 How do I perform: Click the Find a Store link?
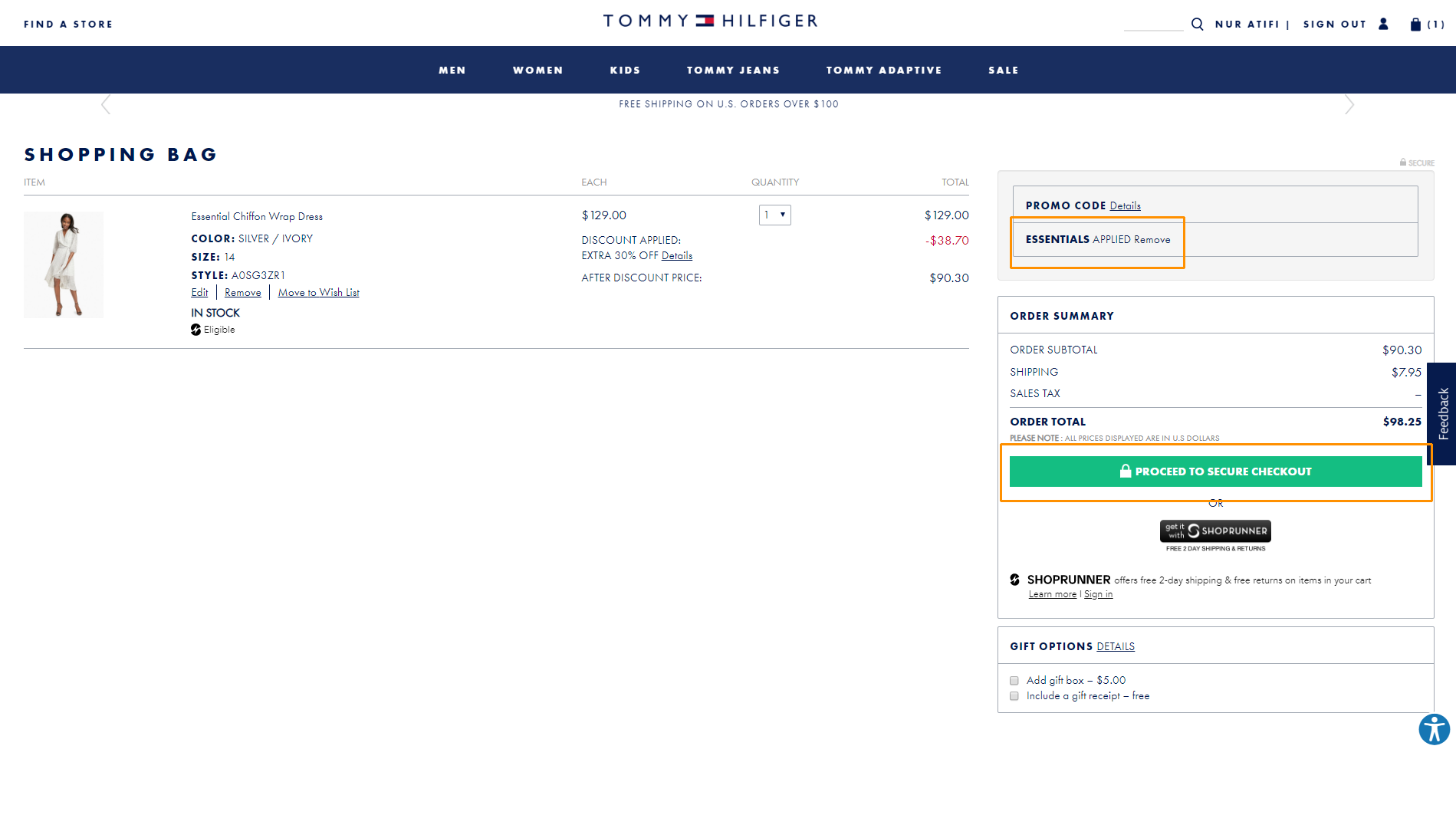(68, 25)
